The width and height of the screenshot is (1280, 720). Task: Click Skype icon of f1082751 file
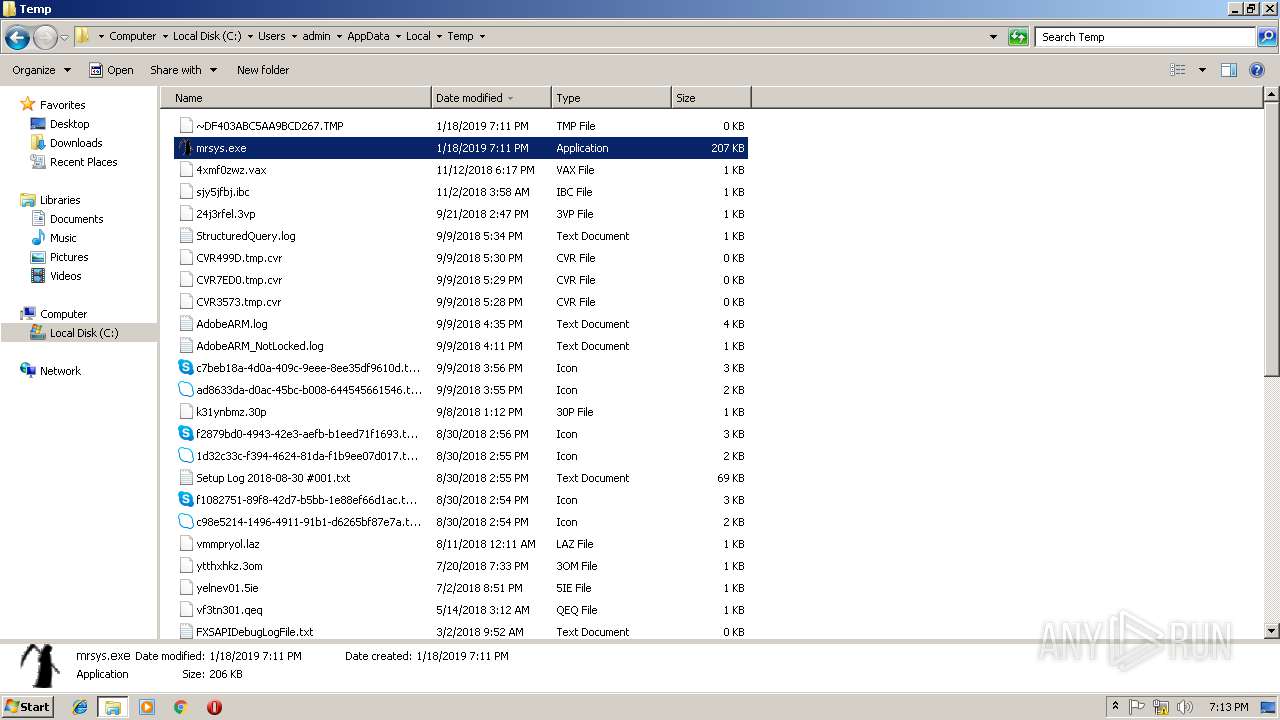pos(185,500)
